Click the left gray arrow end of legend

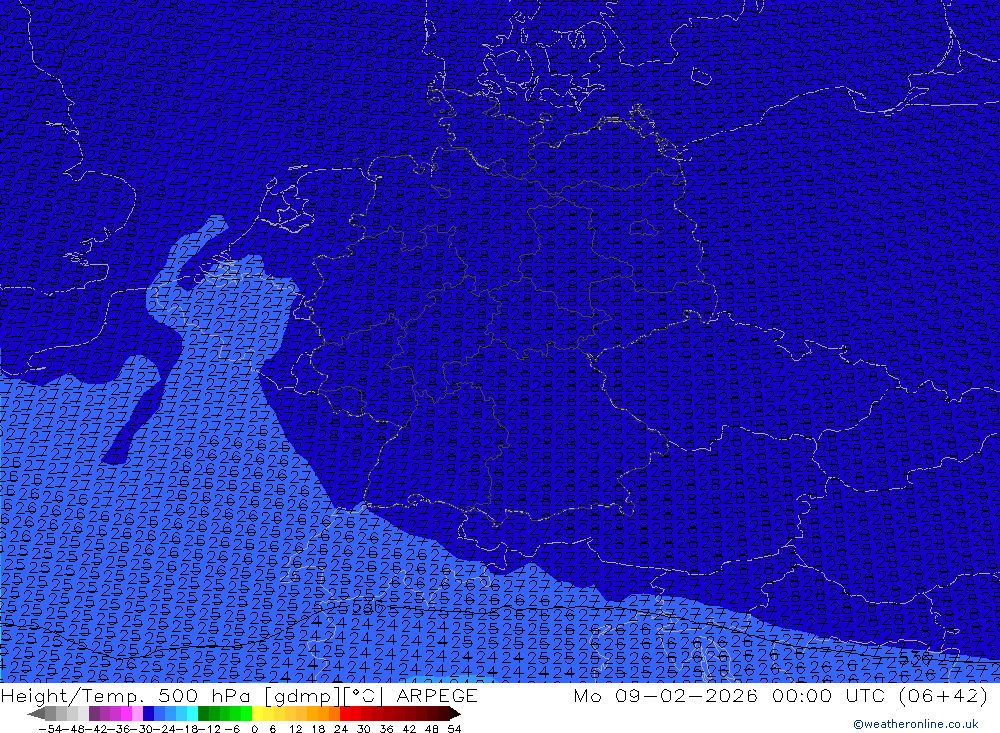(36, 714)
